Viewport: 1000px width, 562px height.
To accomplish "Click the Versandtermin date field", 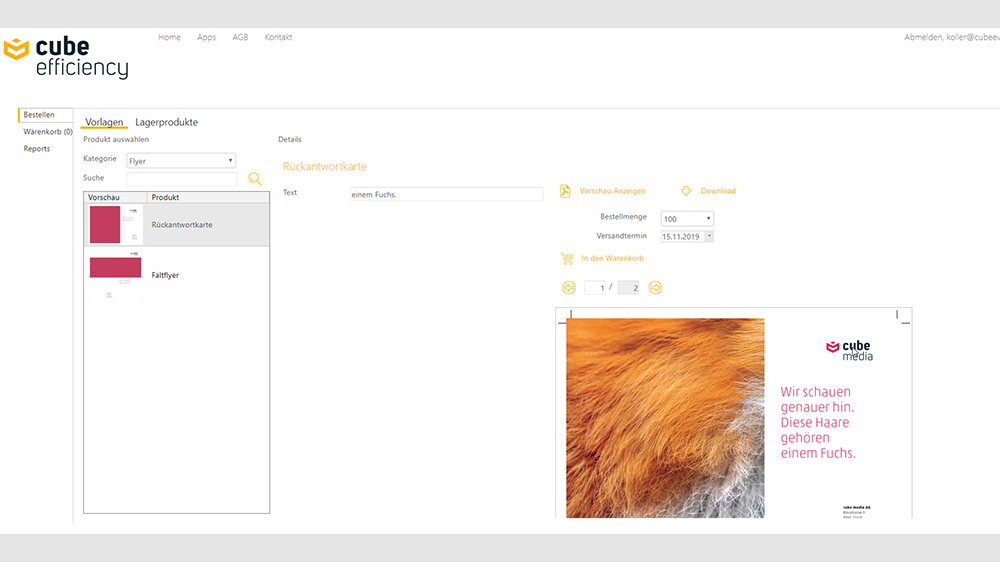I will (682, 236).
